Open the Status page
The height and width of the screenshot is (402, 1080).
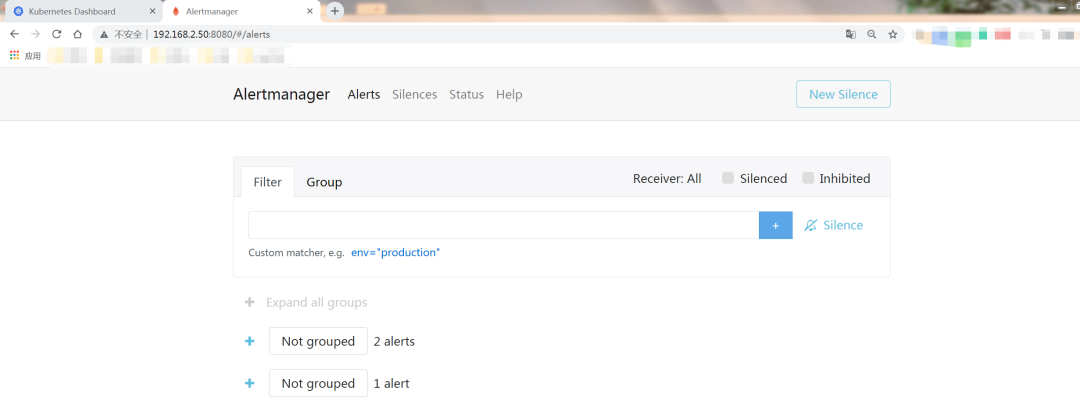(x=466, y=94)
